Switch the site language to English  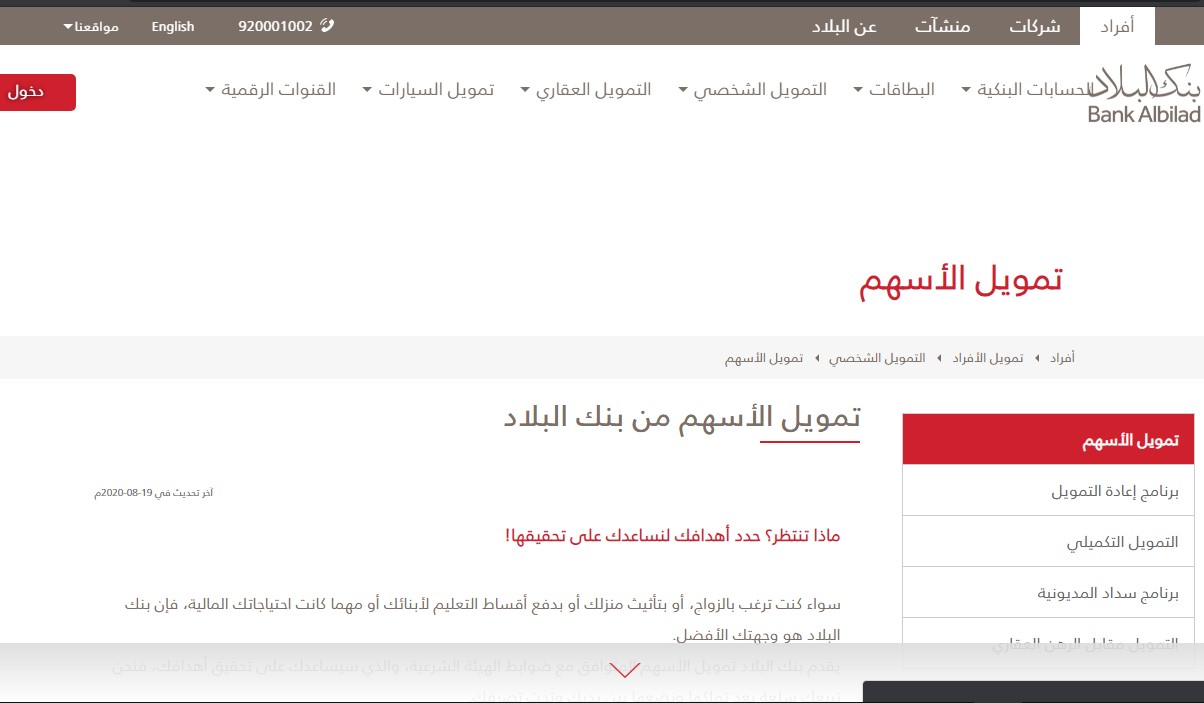pos(173,26)
